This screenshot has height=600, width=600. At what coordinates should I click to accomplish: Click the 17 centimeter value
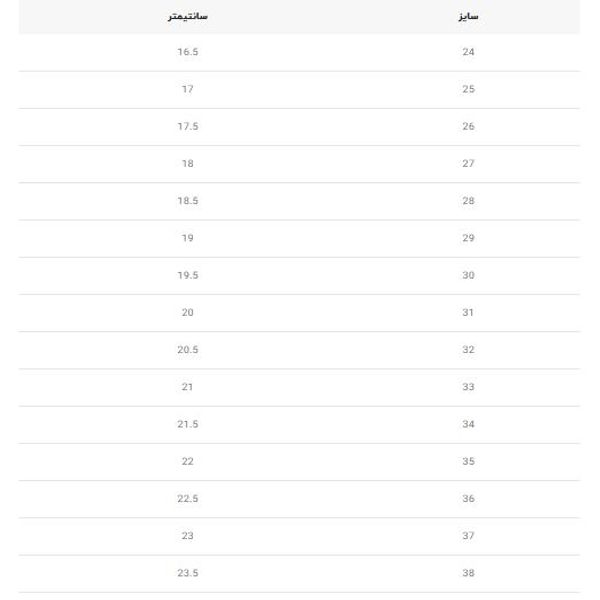click(x=187, y=89)
